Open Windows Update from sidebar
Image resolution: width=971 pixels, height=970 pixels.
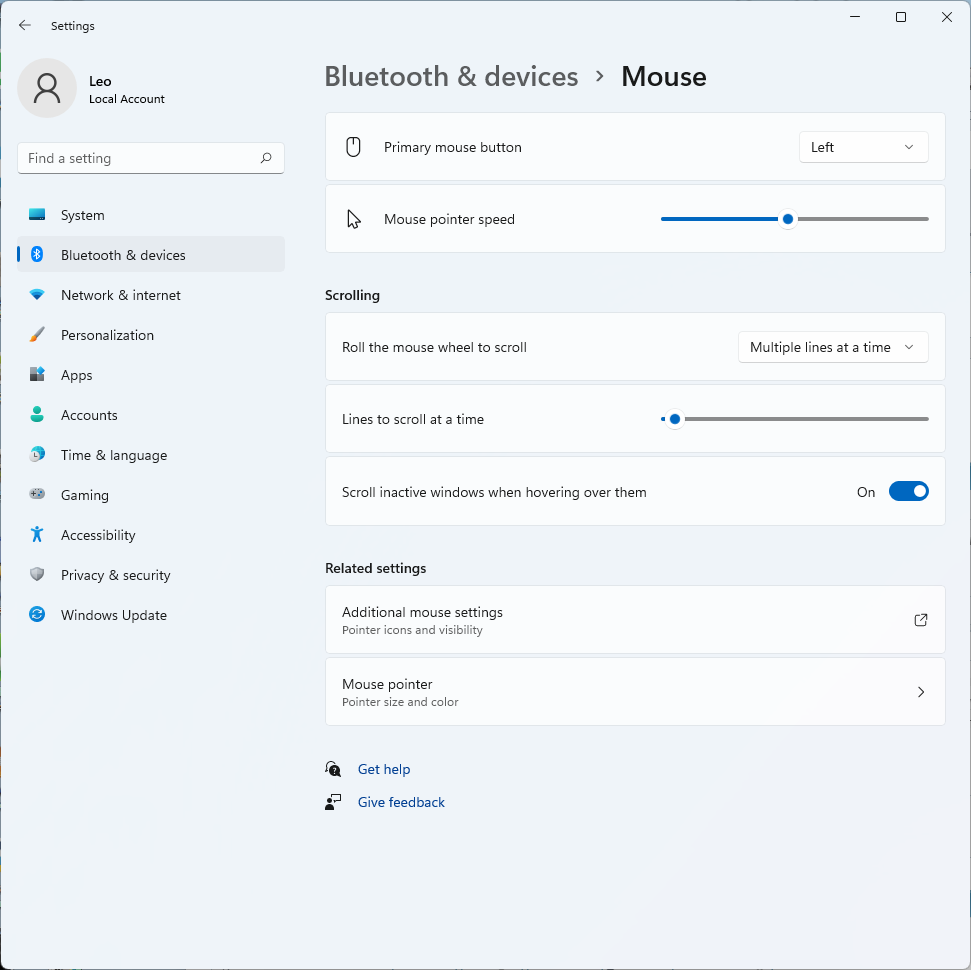pos(151,614)
